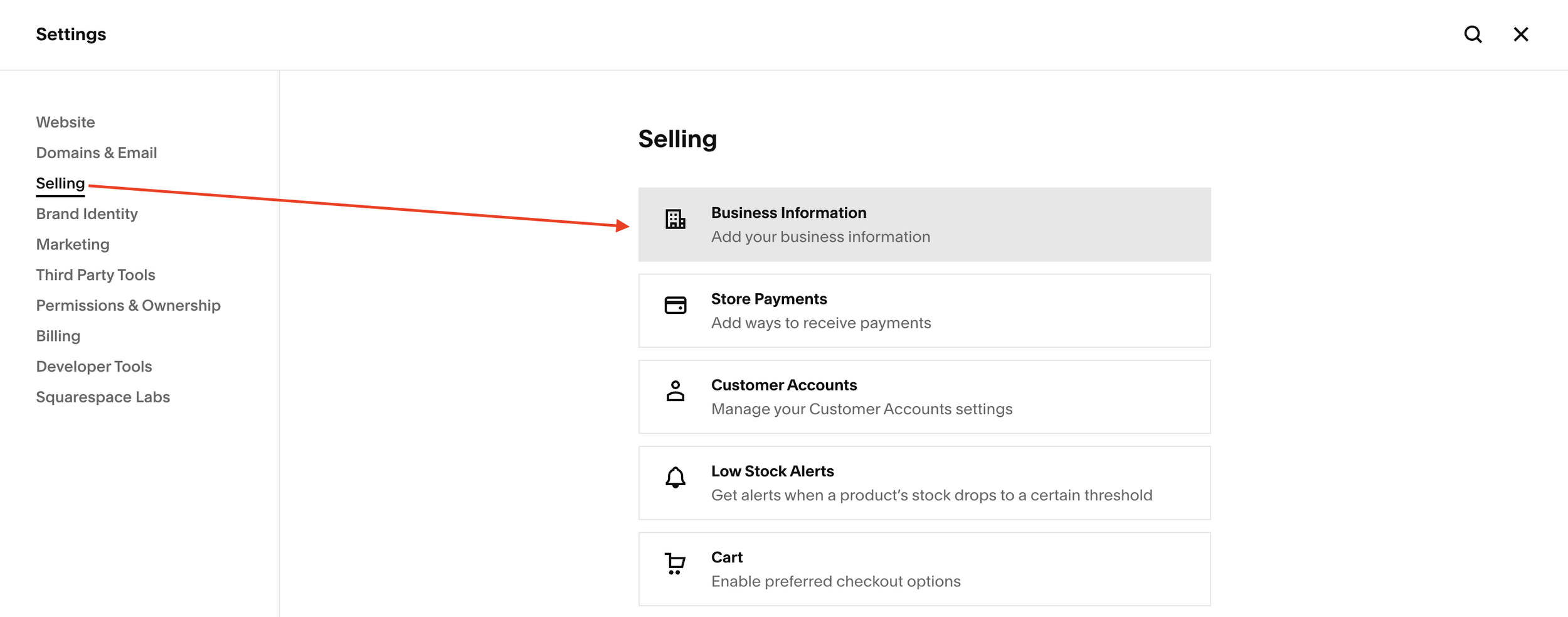Navigate to Marketing settings
This screenshot has width=1568, height=617.
pyautogui.click(x=73, y=245)
